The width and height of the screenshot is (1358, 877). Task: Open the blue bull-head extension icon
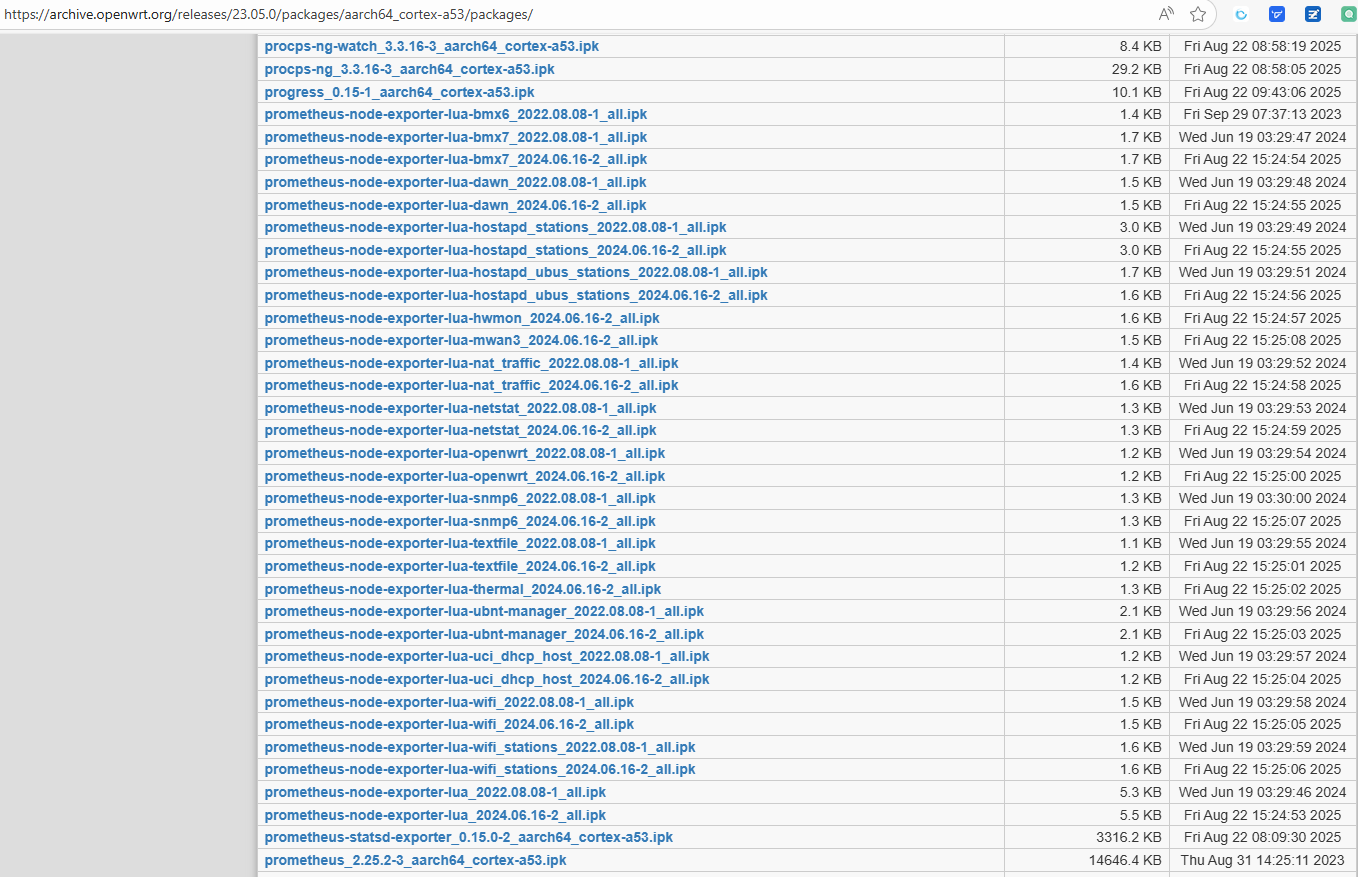(x=1277, y=14)
